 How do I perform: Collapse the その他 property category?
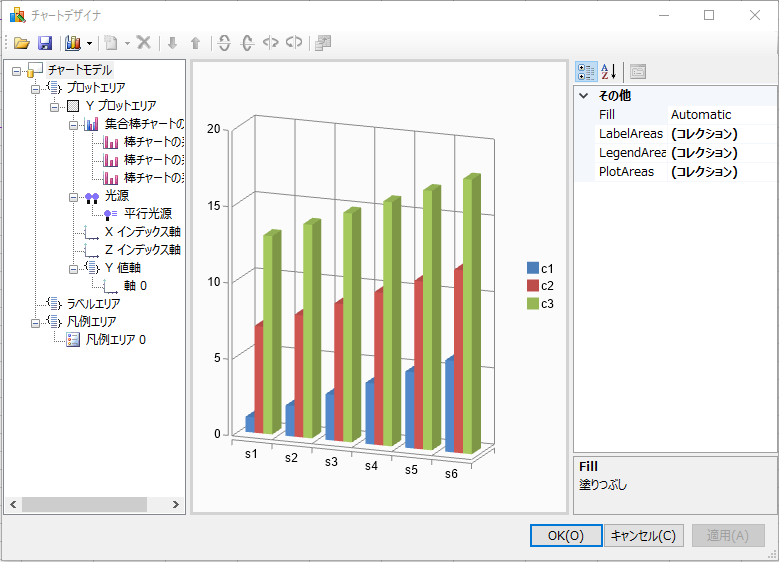[x=583, y=96]
